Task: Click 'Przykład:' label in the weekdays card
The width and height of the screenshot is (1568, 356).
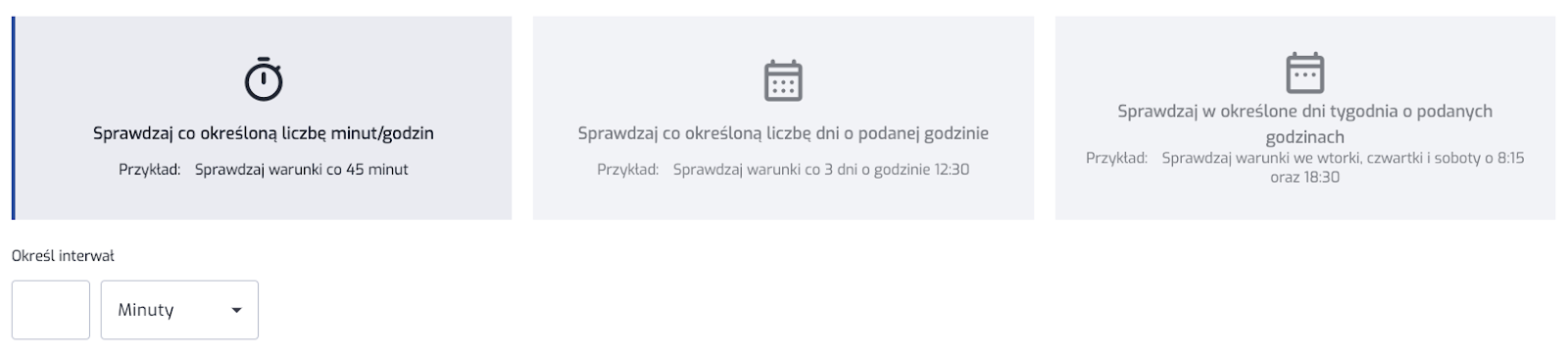Action: (x=1116, y=158)
